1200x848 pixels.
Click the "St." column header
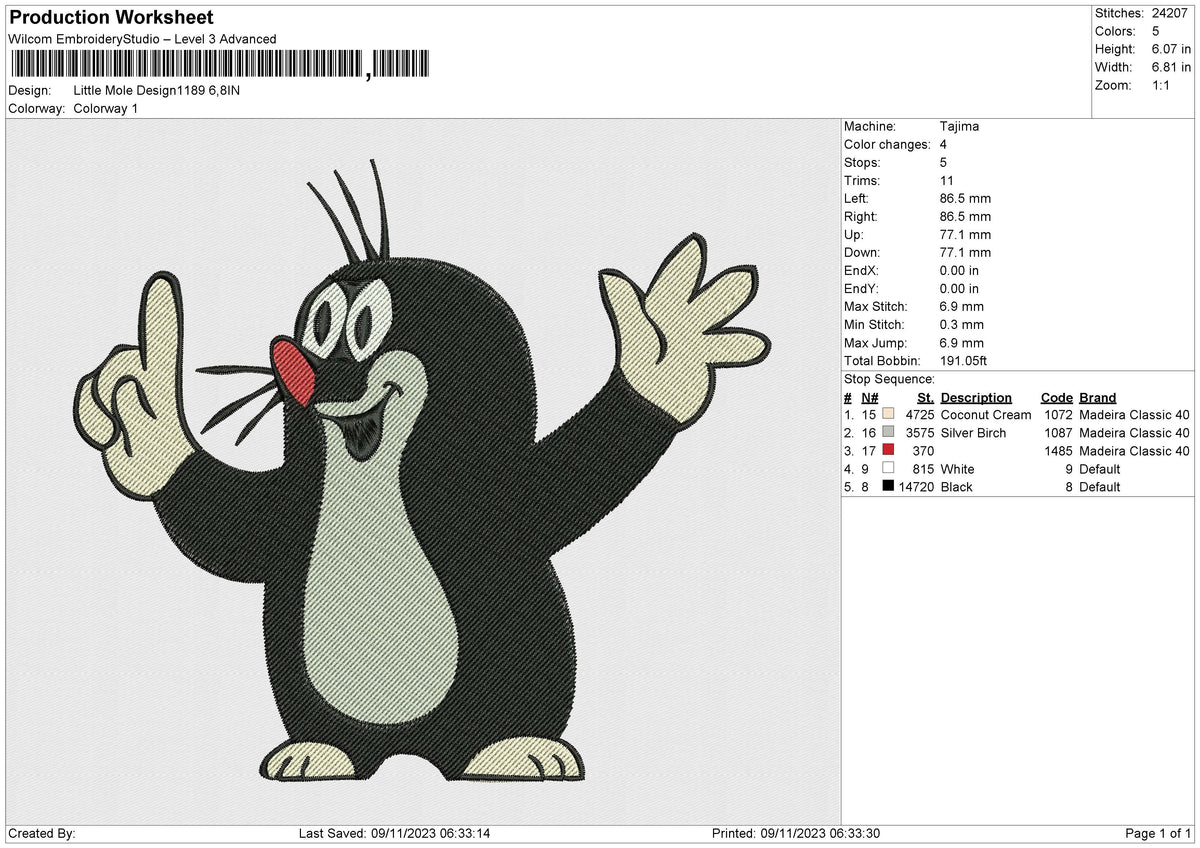coord(925,398)
